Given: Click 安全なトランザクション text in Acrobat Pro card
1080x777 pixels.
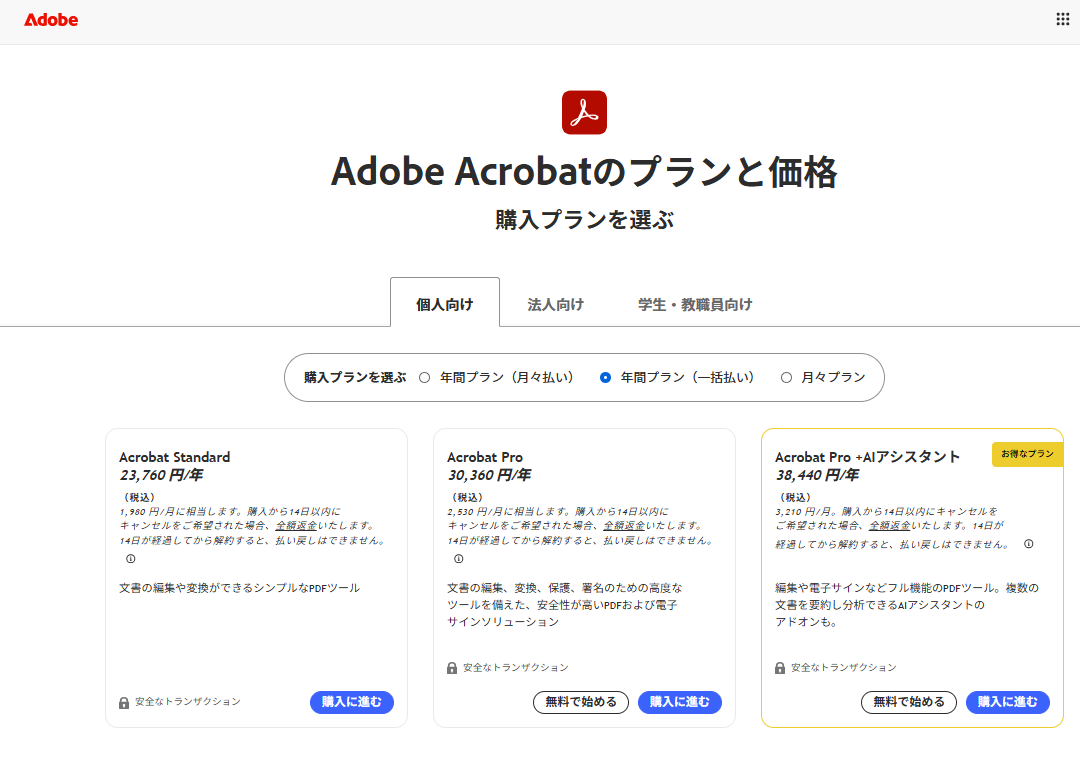Looking at the screenshot, I should pyautogui.click(x=516, y=667).
